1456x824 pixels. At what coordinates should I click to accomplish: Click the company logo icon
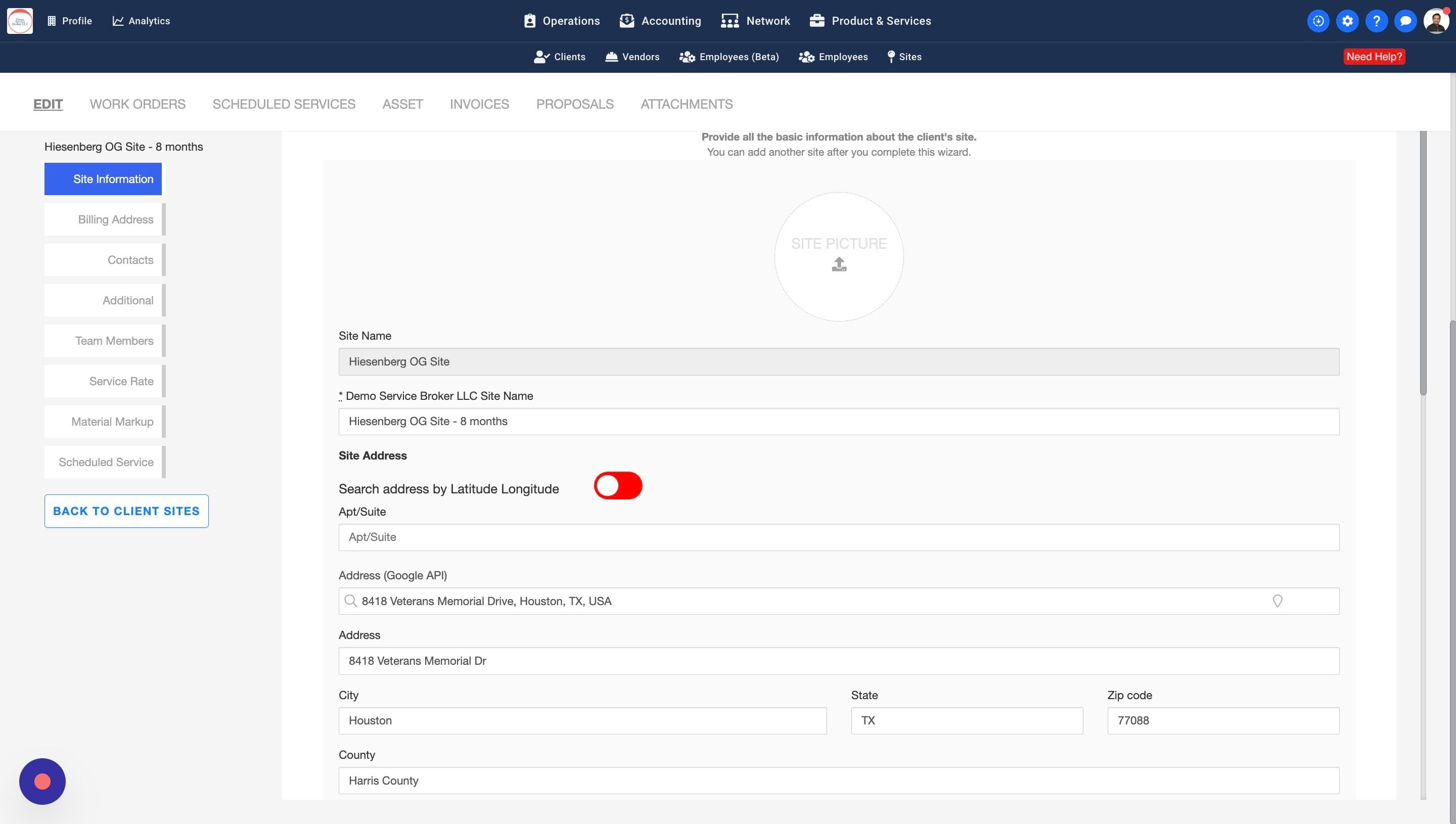pos(20,21)
